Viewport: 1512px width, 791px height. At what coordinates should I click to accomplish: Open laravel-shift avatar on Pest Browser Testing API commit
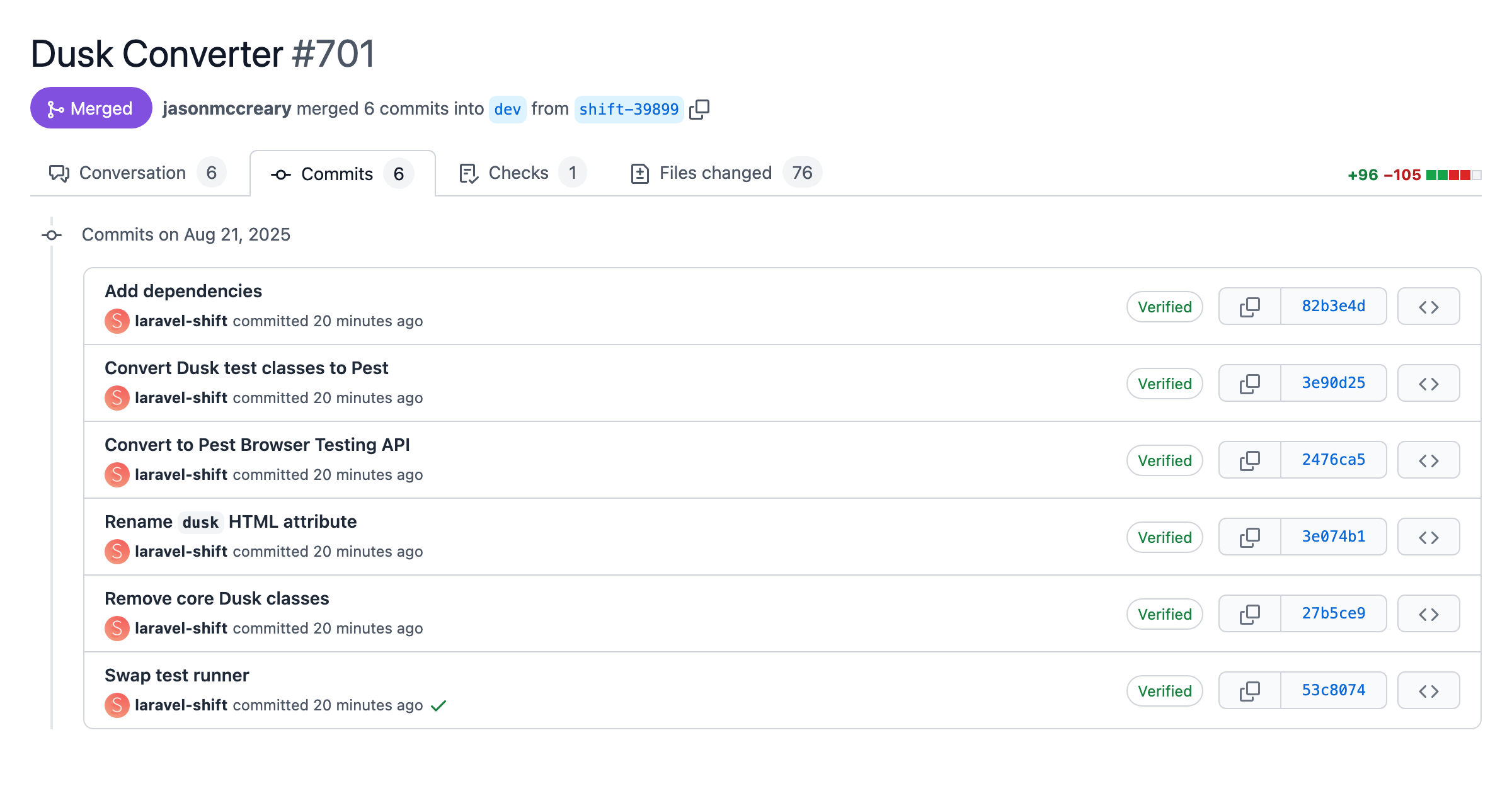tap(117, 475)
